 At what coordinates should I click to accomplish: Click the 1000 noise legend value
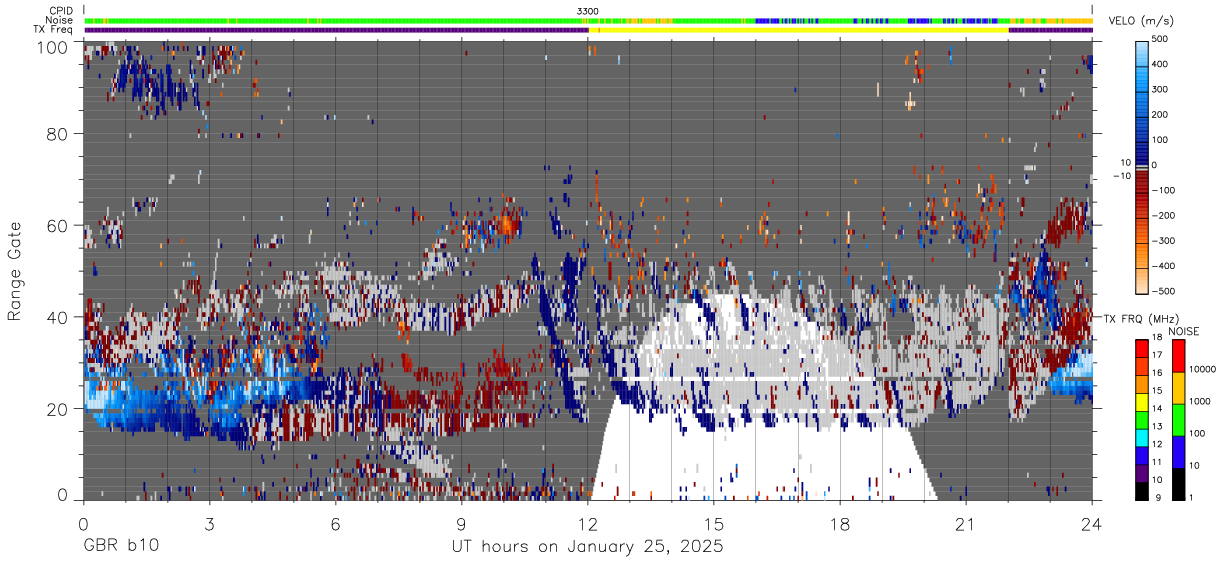[x=1199, y=401]
